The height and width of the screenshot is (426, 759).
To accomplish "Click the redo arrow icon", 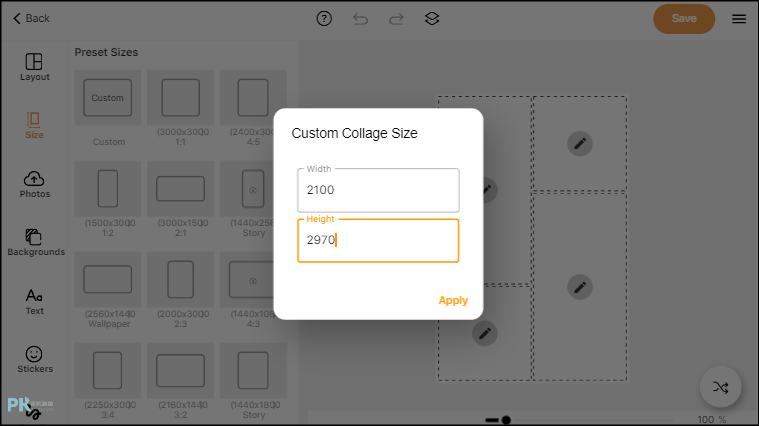I will pos(396,19).
